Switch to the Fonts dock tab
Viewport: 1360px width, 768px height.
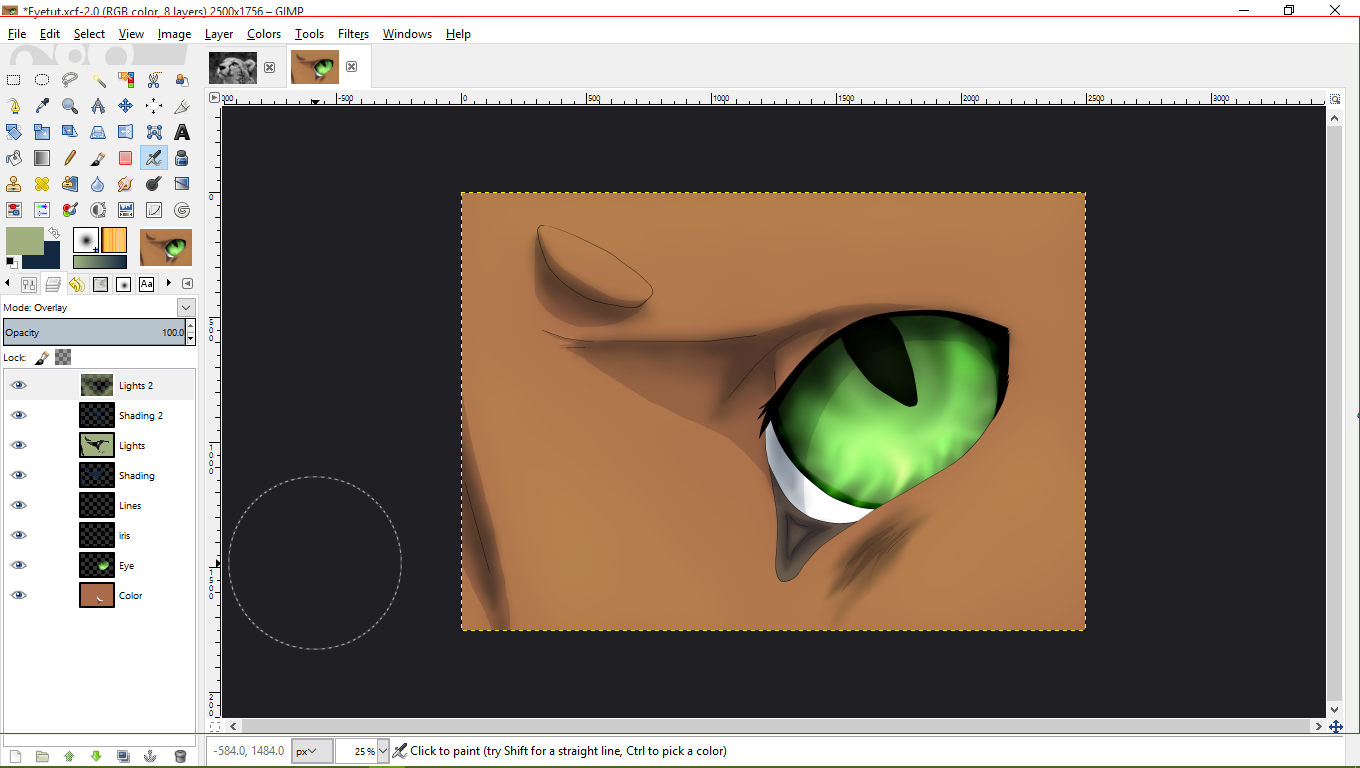(147, 284)
